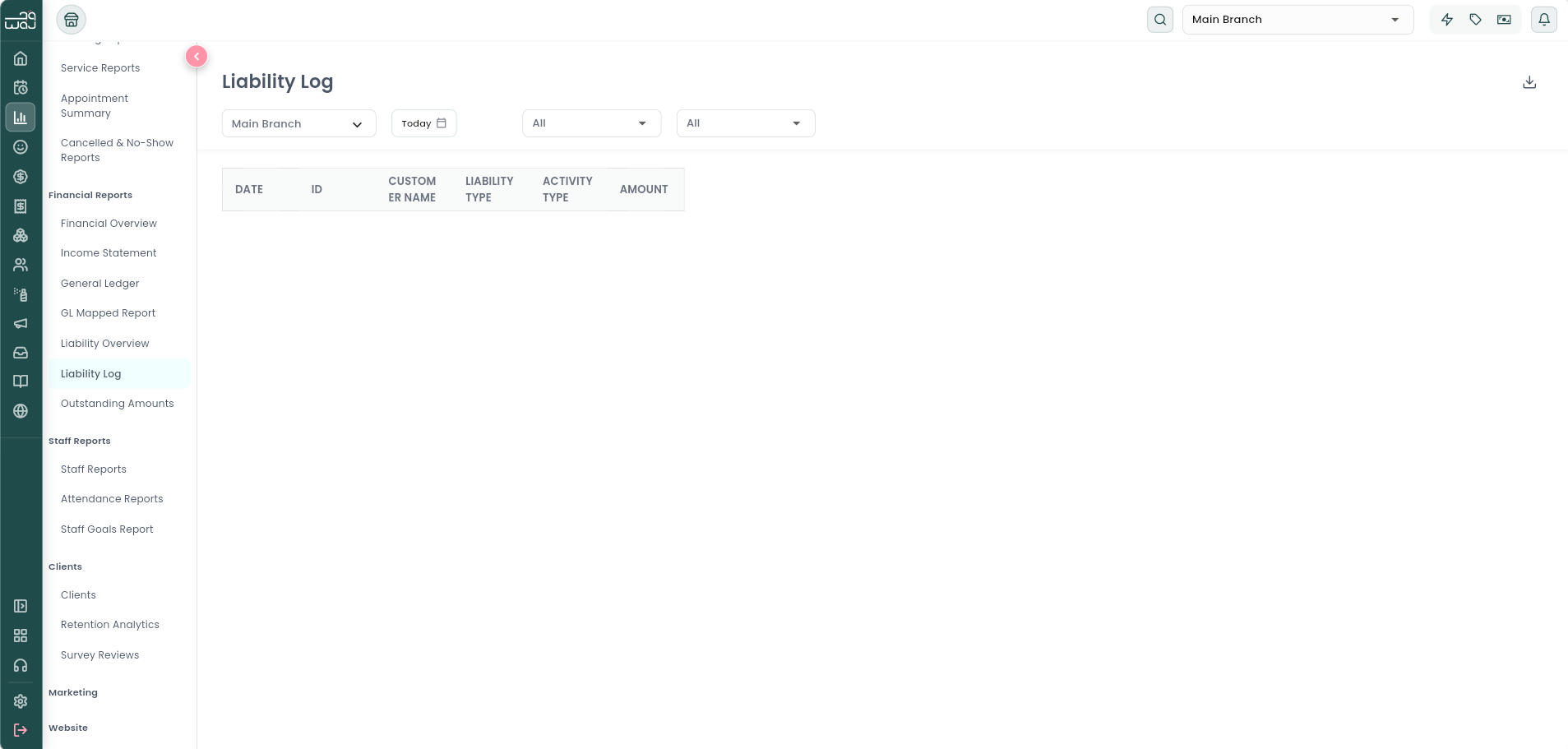The image size is (1568, 749).
Task: Open the home icon in left rail
Action: click(21, 58)
